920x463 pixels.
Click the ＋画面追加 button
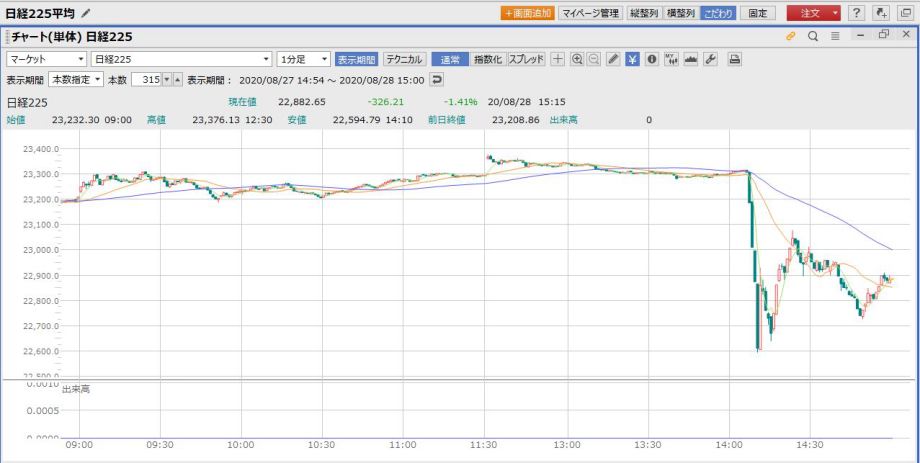527,13
